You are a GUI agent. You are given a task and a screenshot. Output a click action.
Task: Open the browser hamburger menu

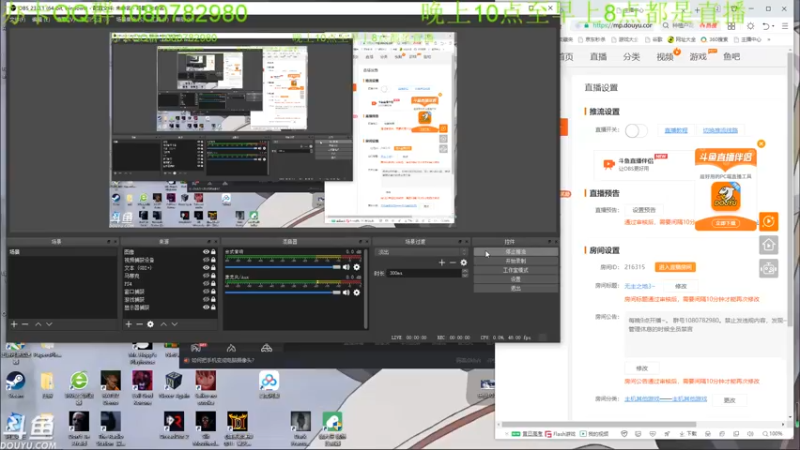[x=785, y=26]
